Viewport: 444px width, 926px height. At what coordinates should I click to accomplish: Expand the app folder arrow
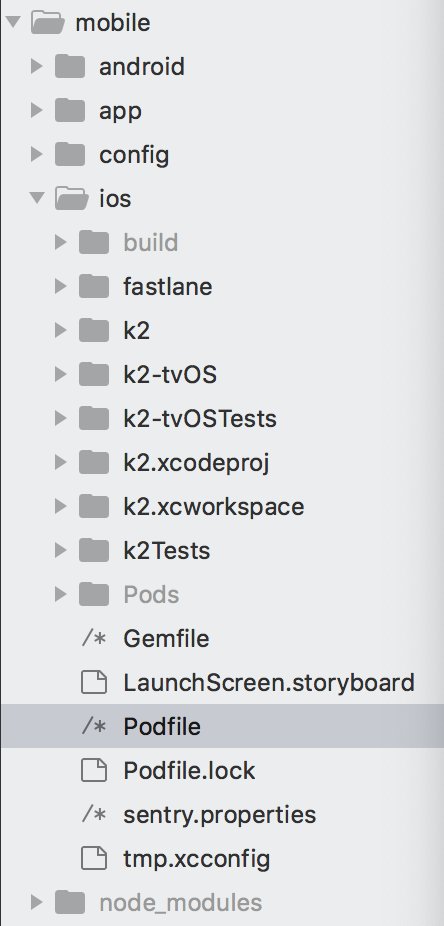tap(37, 110)
